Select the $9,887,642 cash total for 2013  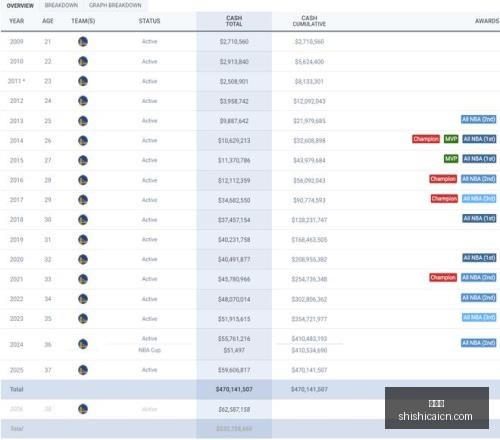pos(234,121)
